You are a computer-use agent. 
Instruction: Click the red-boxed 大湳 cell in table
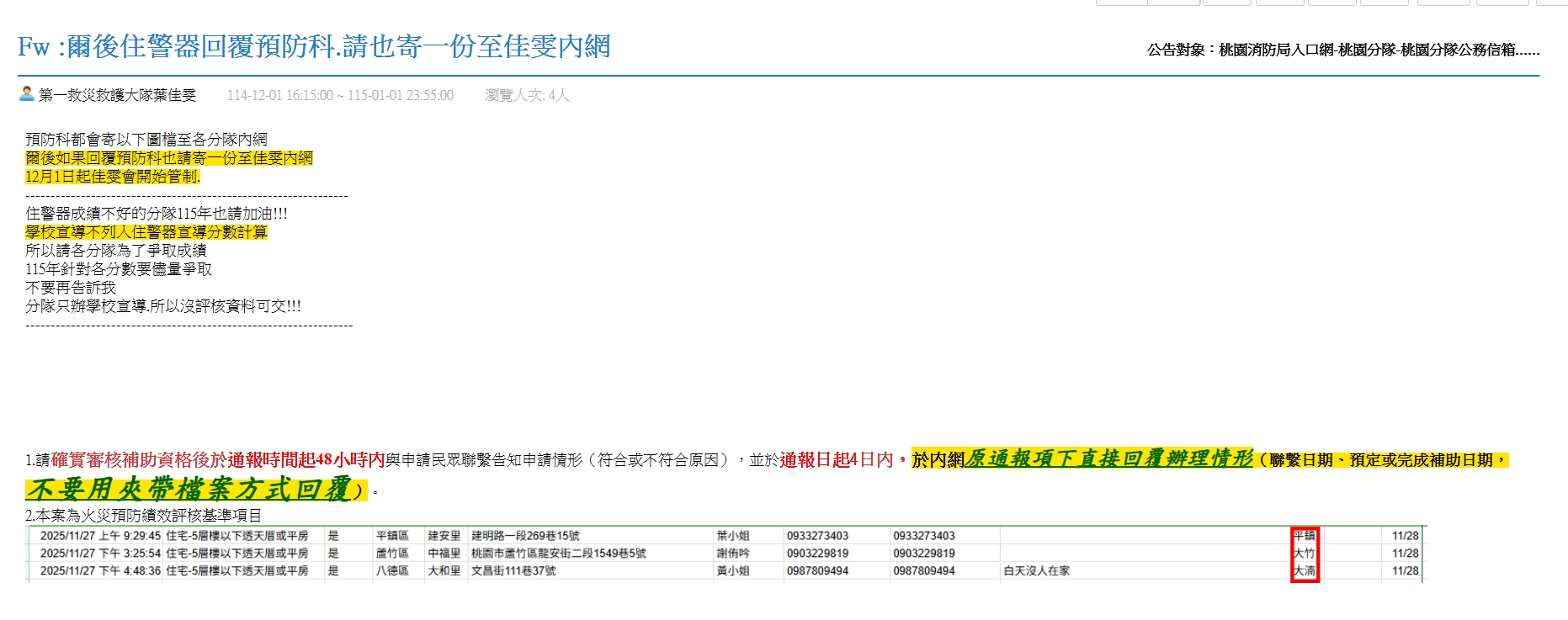tap(1304, 571)
